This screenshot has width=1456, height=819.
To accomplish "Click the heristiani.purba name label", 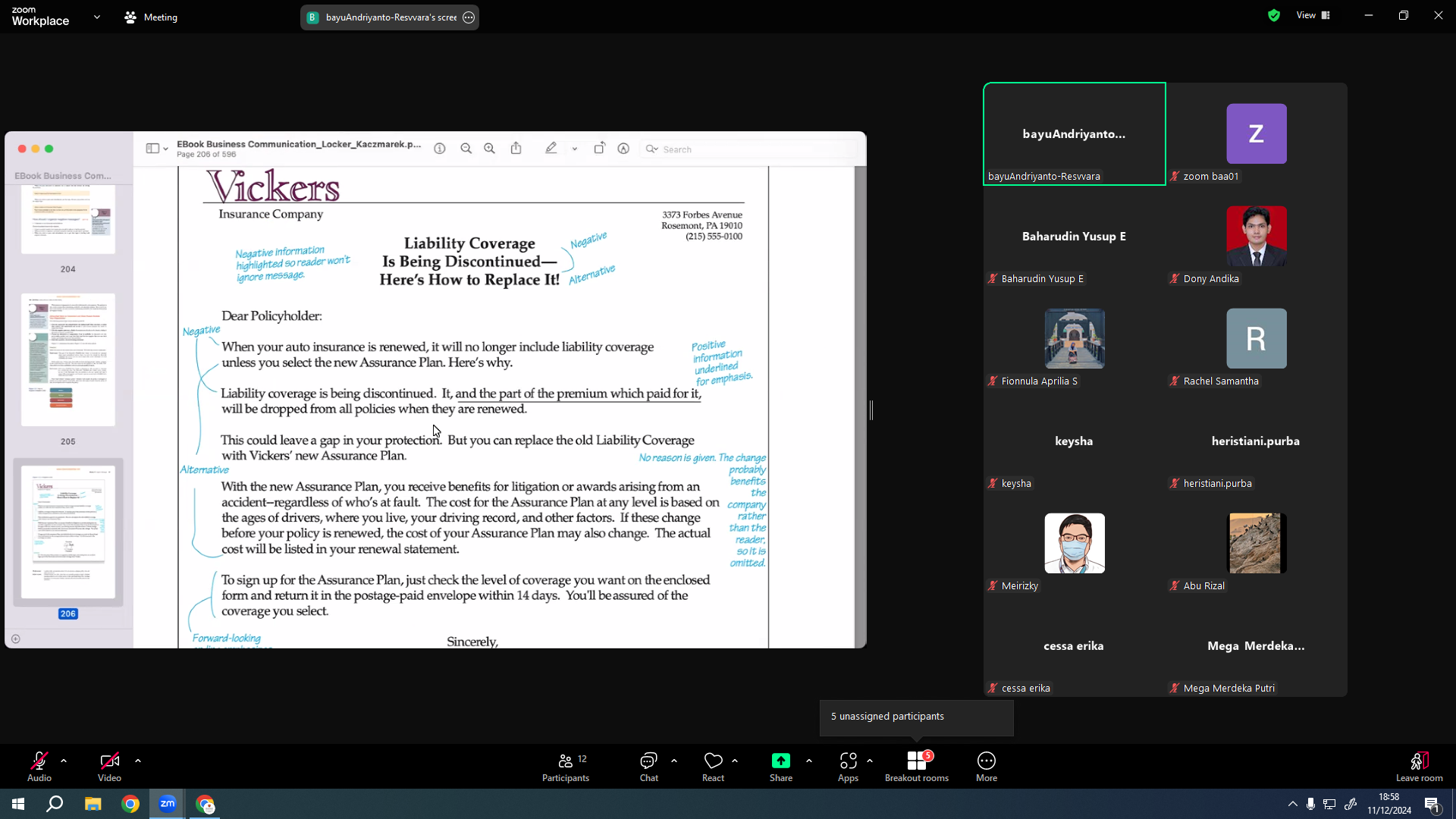I will click(x=1217, y=484).
